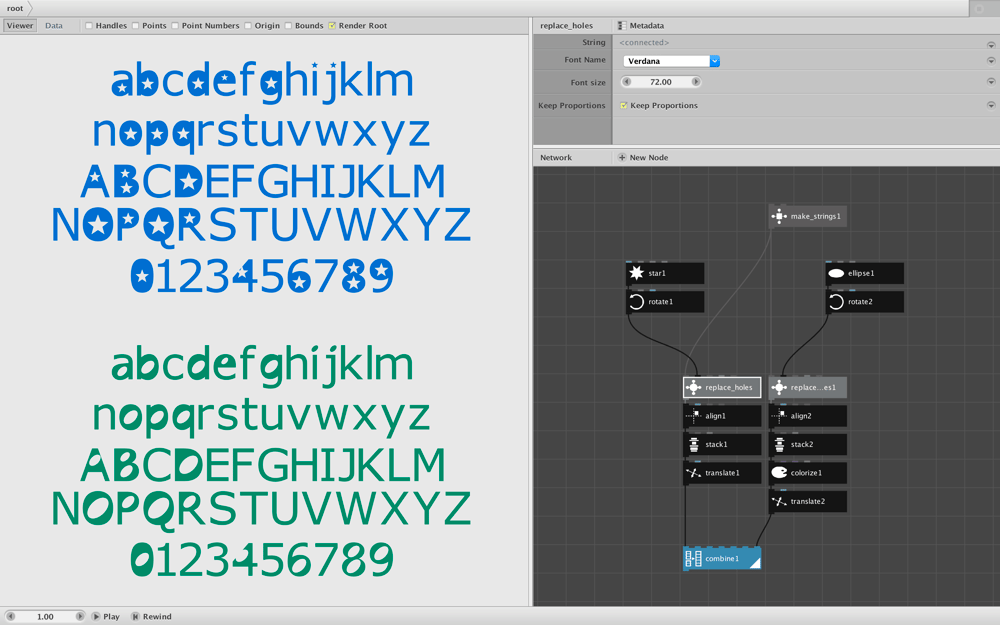Open the Verdana font name dropdown

[672, 61]
